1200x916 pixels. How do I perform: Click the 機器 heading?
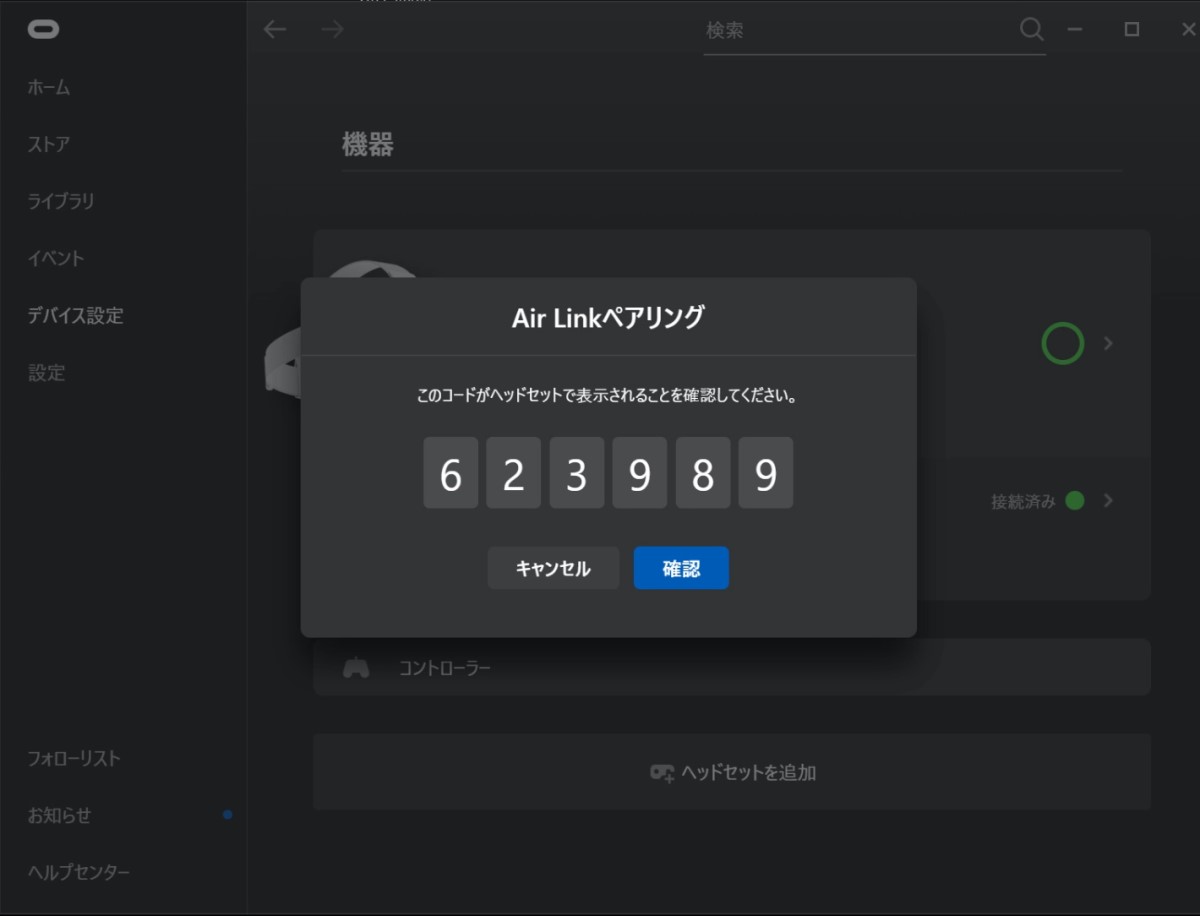tap(368, 145)
